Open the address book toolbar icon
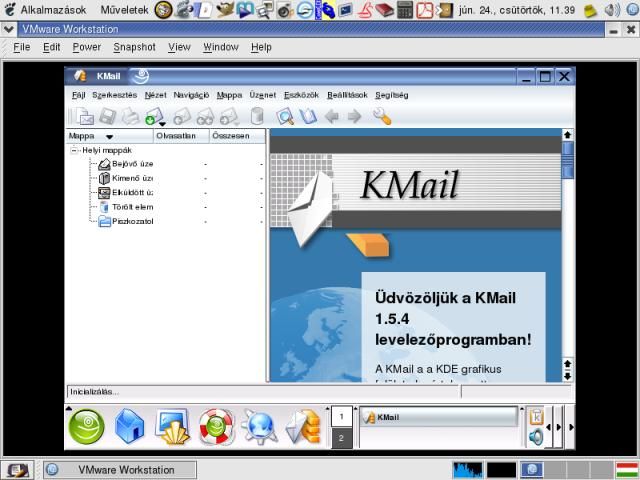Viewport: 640px width, 480px height. click(x=308, y=116)
